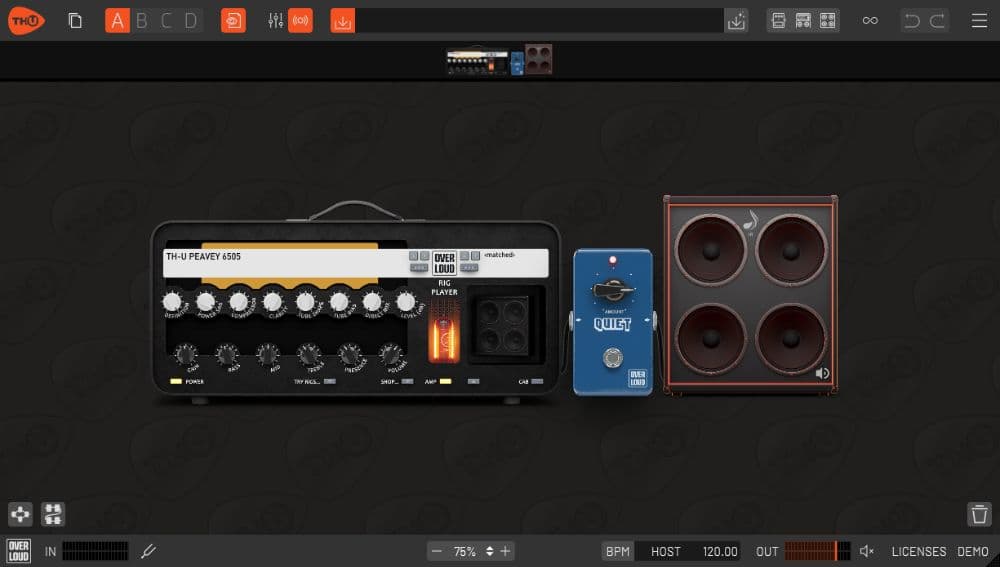Click the Clarity knob on the amp
The image size is (1000, 567).
(272, 302)
